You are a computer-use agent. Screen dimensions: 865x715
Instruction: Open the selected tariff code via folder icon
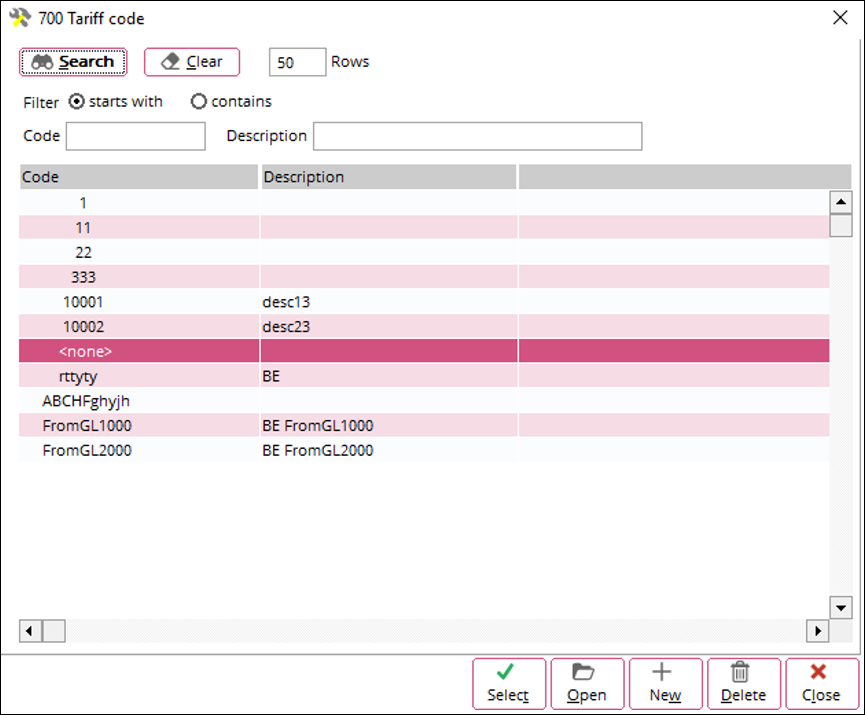(x=586, y=683)
